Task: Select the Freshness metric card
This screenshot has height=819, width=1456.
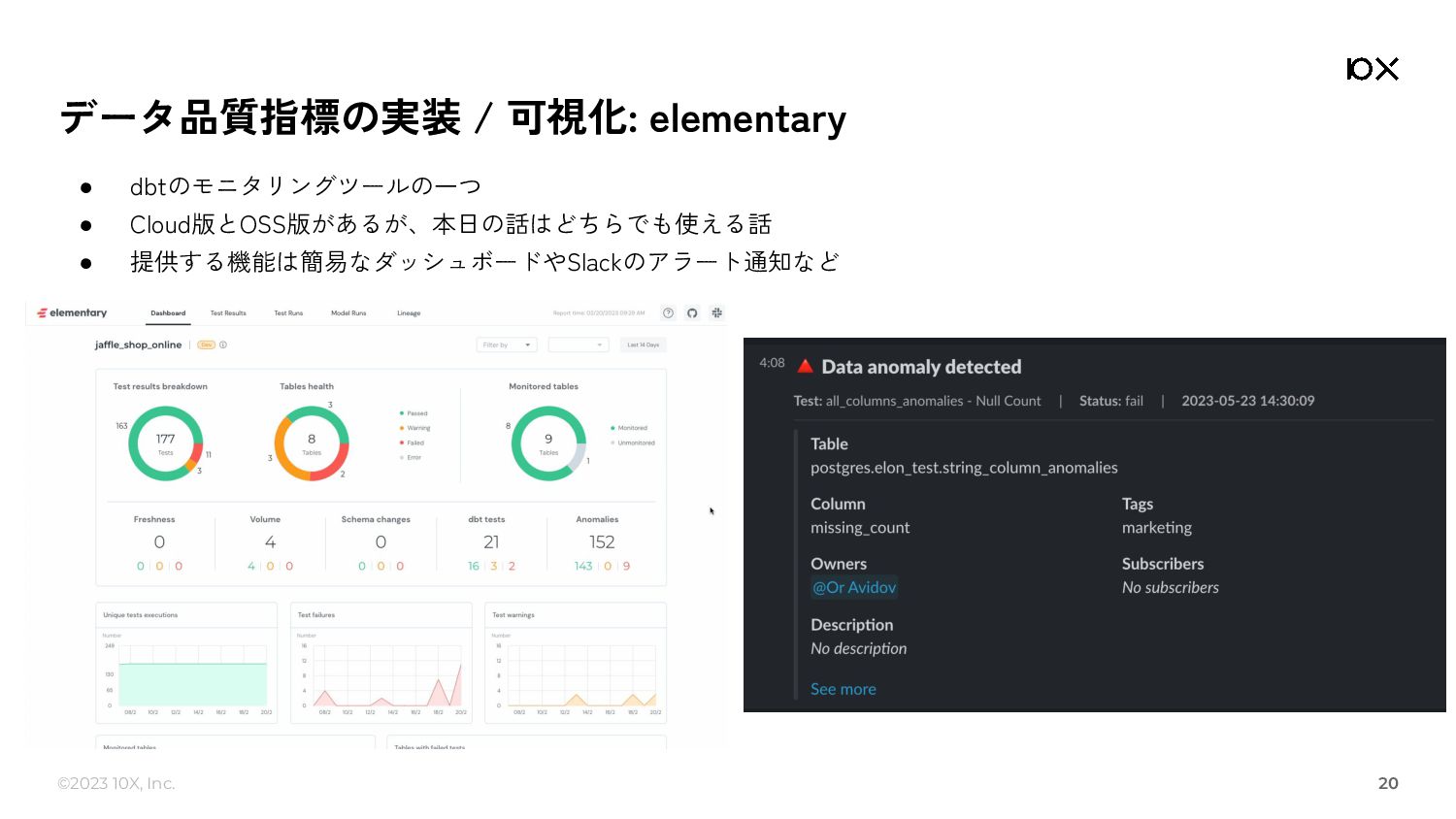Action: pyautogui.click(x=159, y=543)
